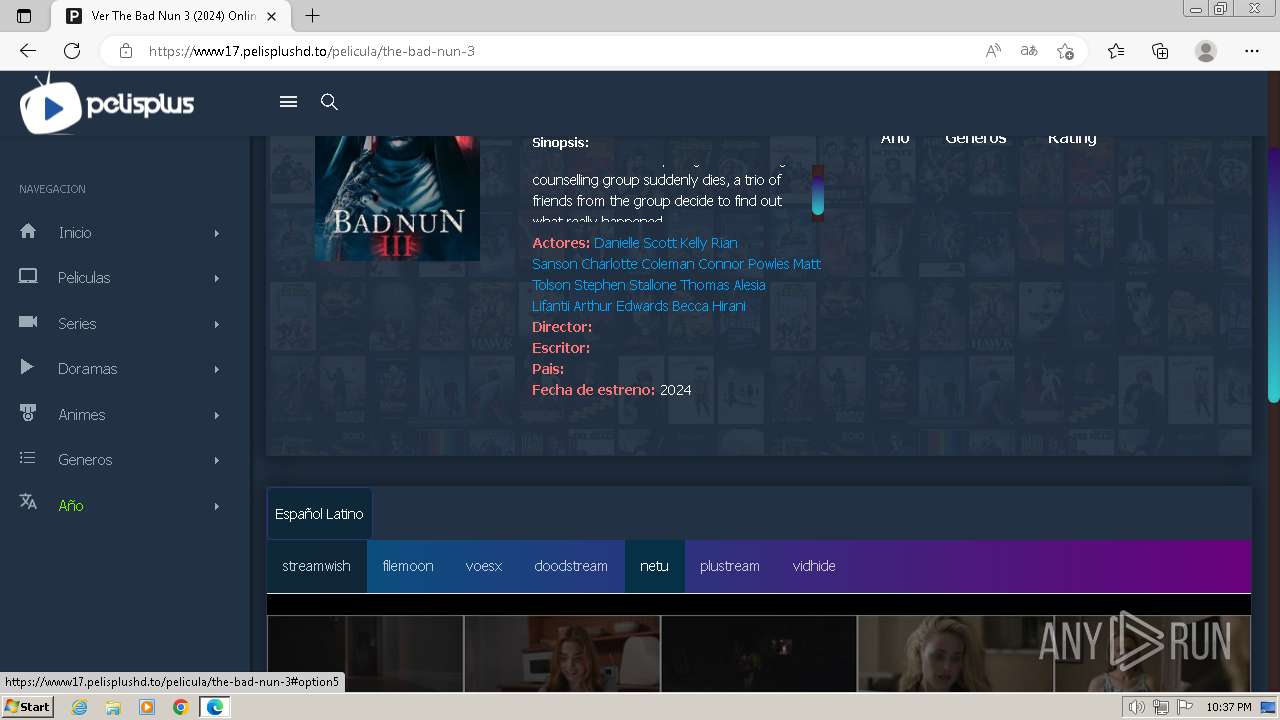The height and width of the screenshot is (720, 1280).
Task: Add this page to favorites star icon
Action: point(1065,51)
